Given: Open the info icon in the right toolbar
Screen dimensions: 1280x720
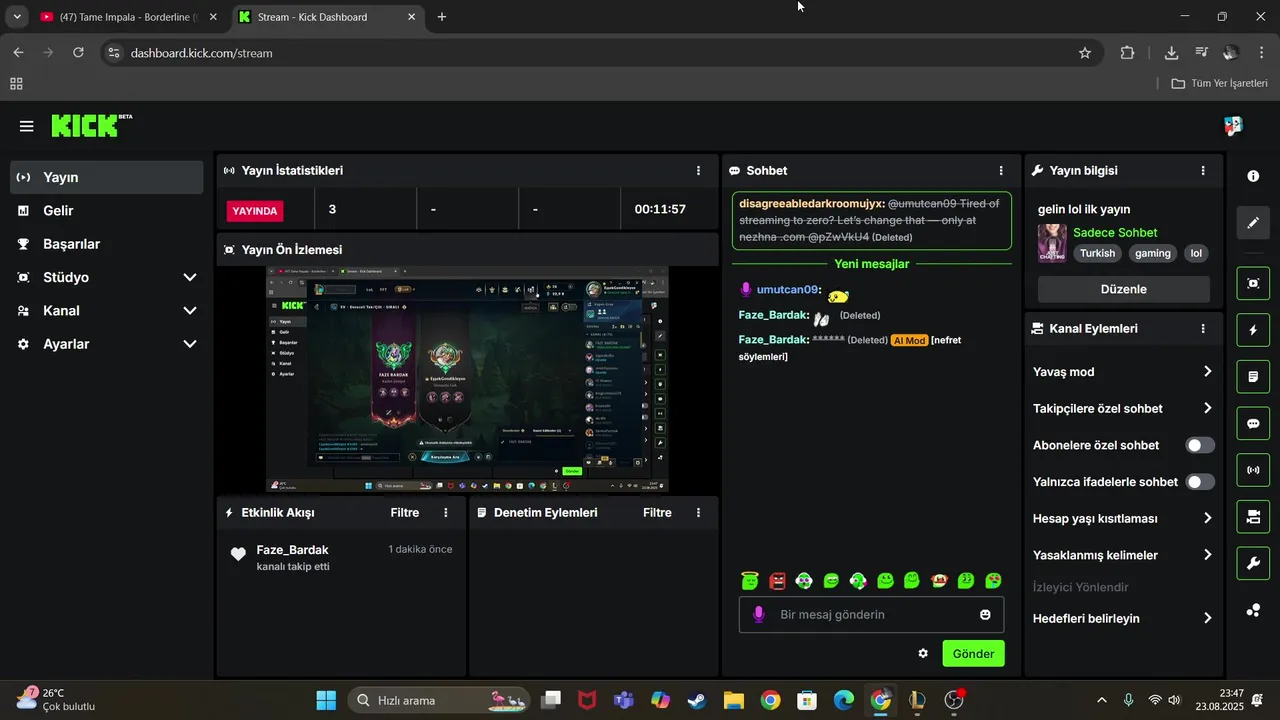Looking at the screenshot, I should click(1253, 176).
